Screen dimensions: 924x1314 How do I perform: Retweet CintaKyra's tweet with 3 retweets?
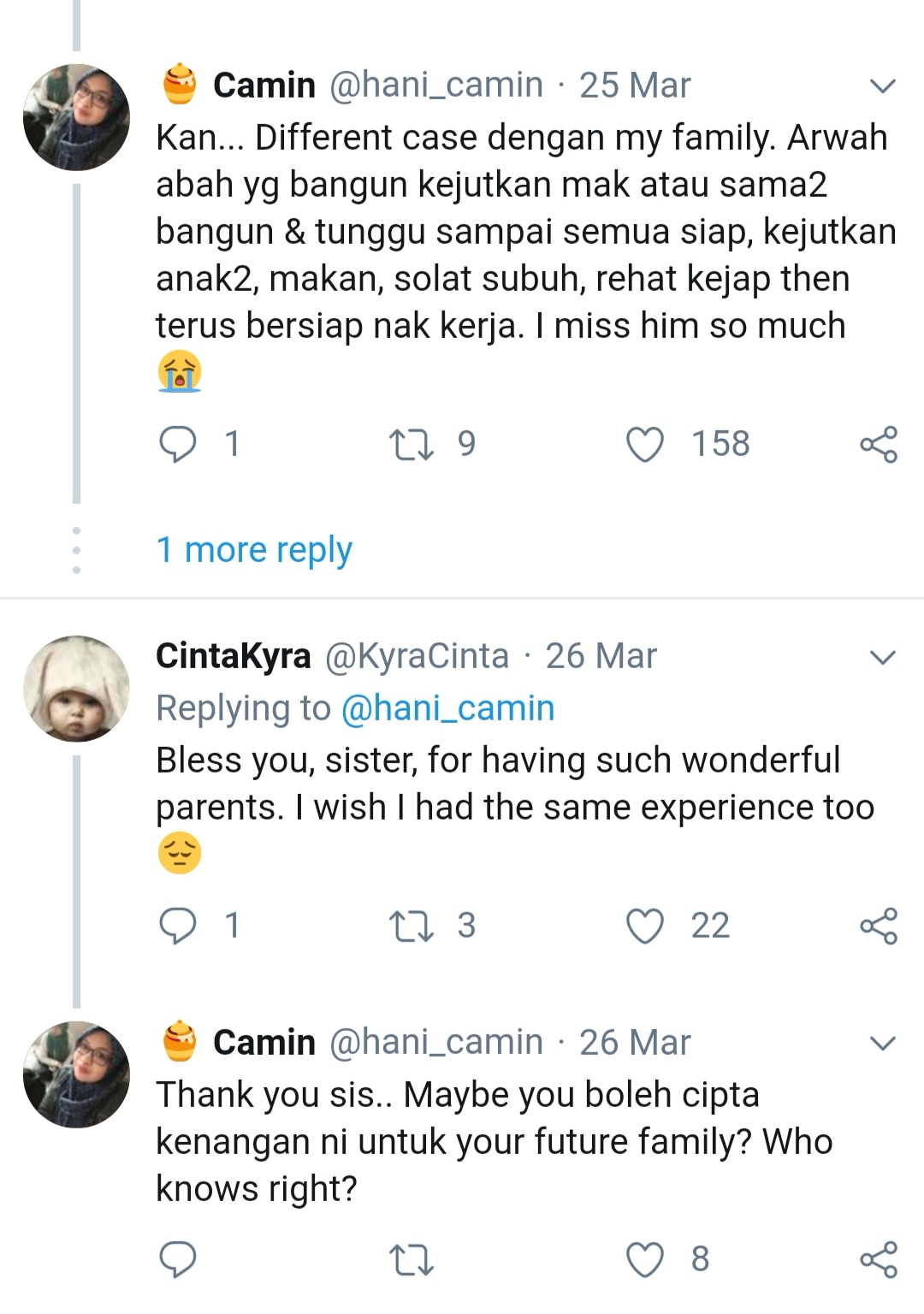411,926
